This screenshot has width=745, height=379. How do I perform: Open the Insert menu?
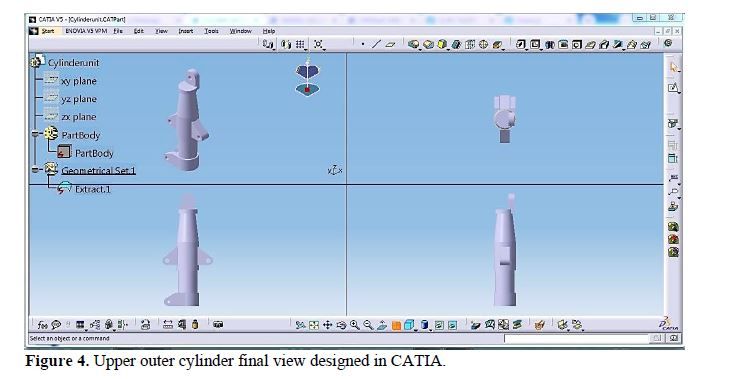[x=186, y=31]
